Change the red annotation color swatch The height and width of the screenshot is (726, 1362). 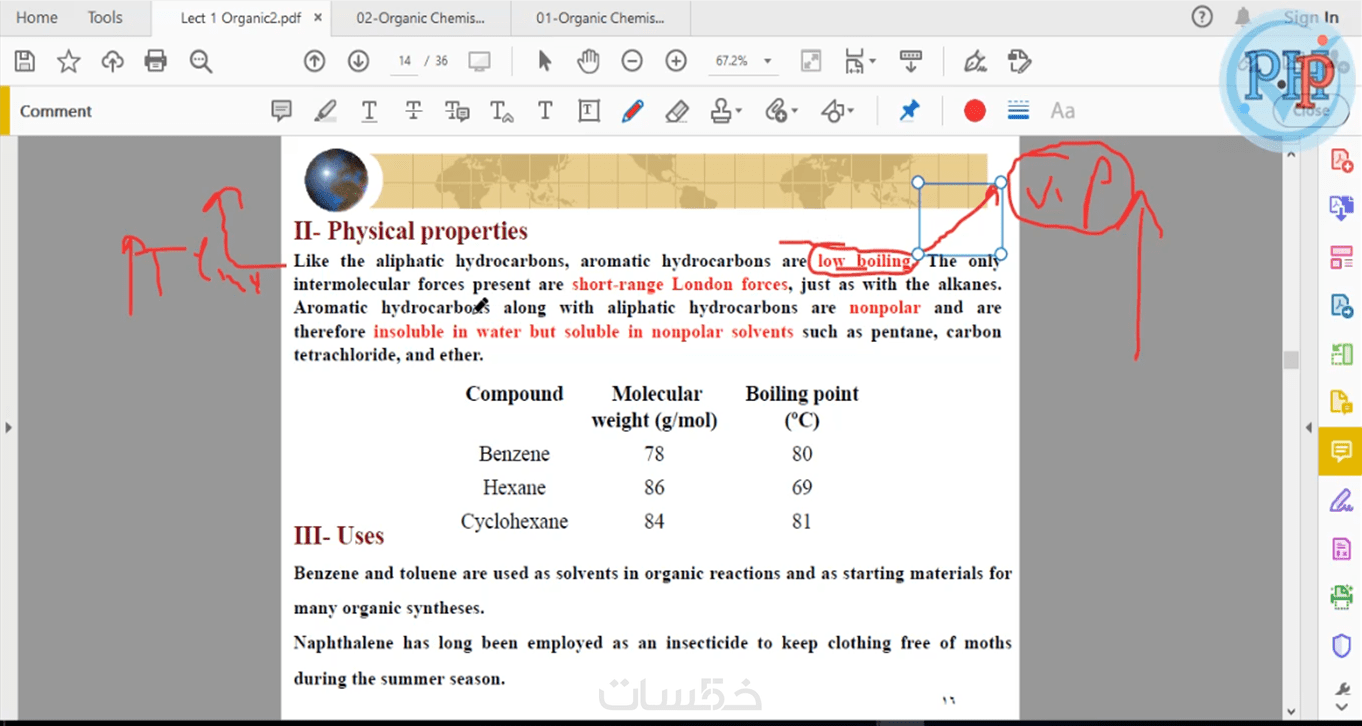[x=975, y=111]
